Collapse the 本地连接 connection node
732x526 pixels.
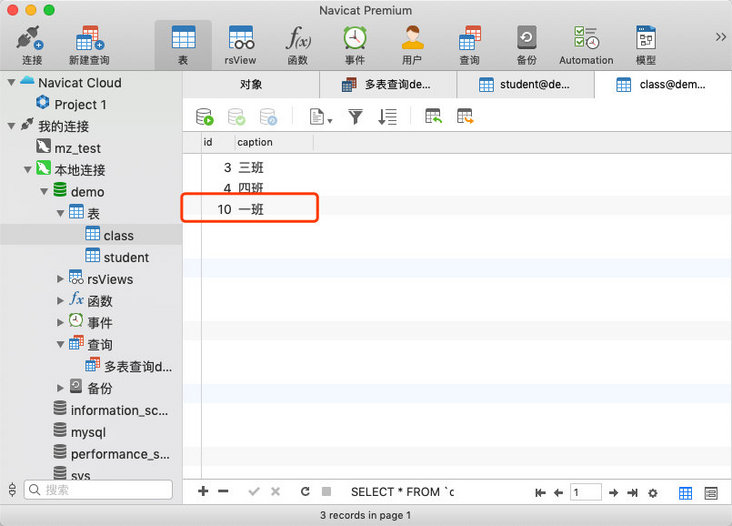(x=28, y=169)
